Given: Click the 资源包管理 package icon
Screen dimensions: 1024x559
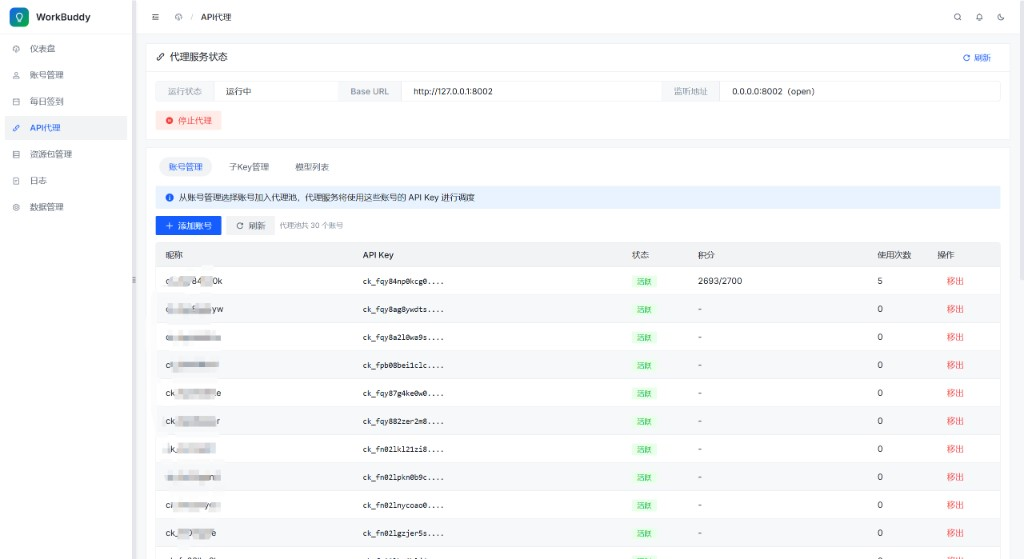Looking at the screenshot, I should click(16, 154).
